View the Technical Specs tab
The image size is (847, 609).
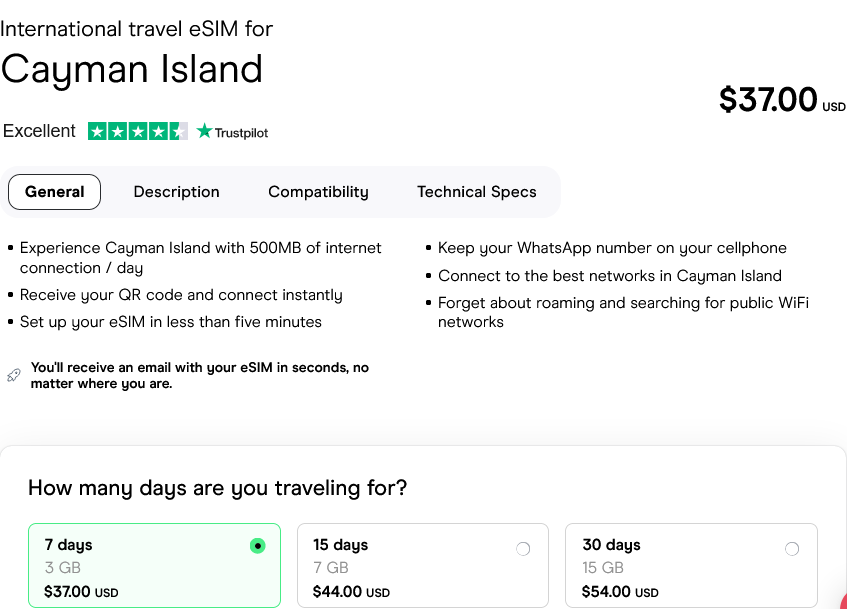pos(476,192)
